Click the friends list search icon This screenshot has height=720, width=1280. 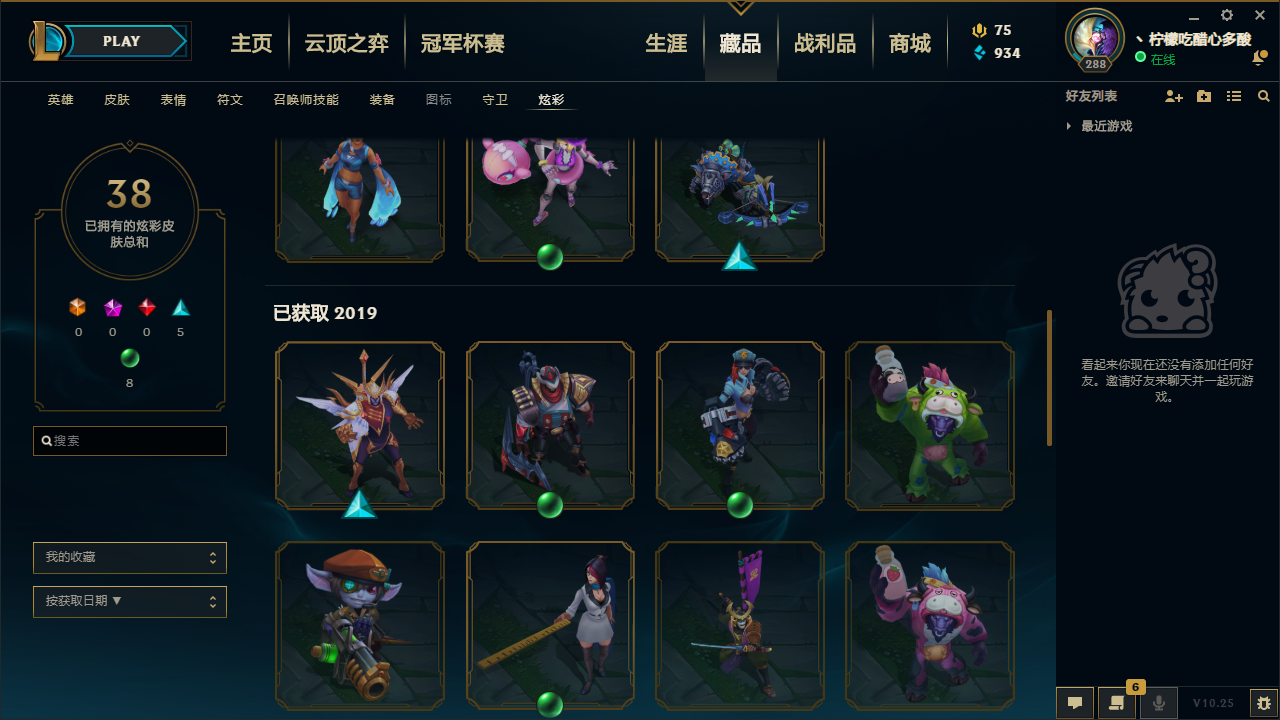[x=1264, y=96]
